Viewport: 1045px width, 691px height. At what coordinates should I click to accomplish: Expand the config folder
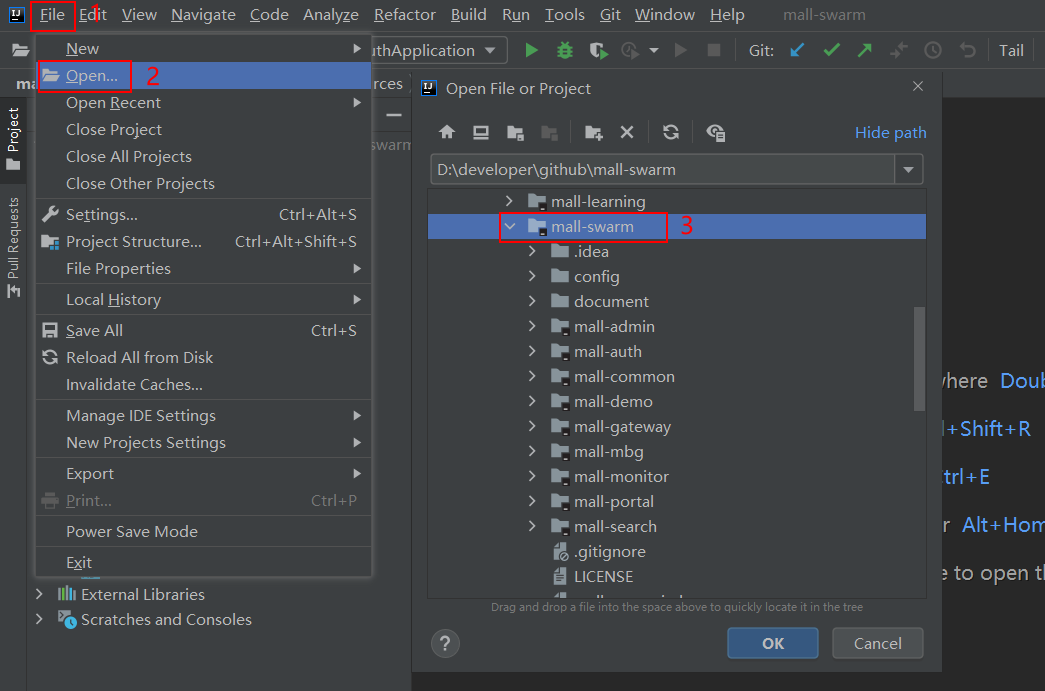(x=532, y=277)
